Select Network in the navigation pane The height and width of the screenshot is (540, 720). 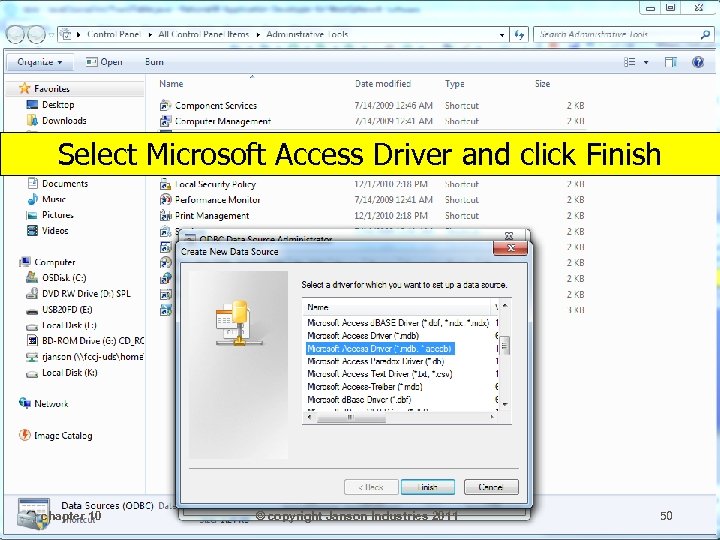click(44, 404)
